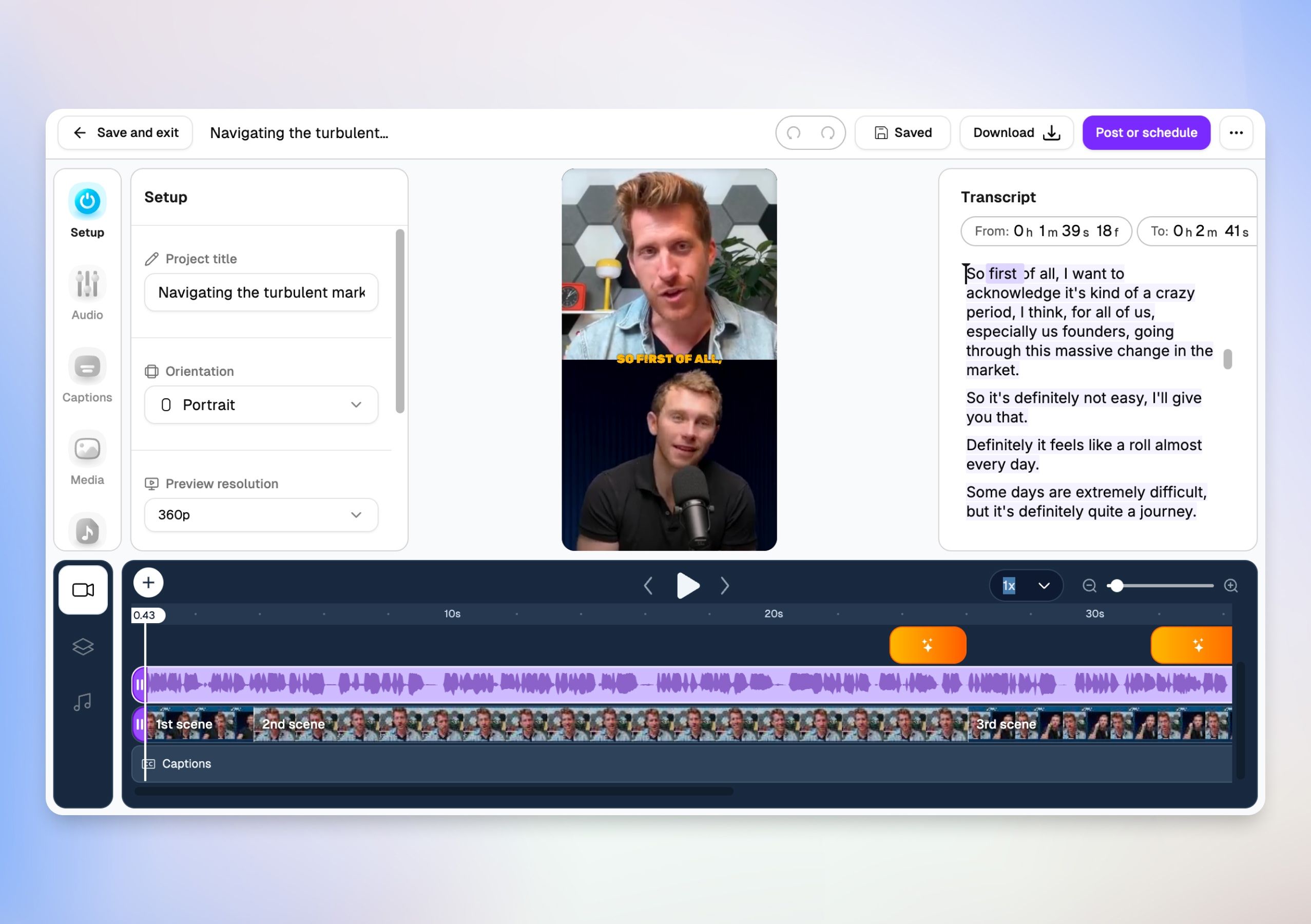
Task: Select the 2nd scene clip
Action: (x=610, y=724)
